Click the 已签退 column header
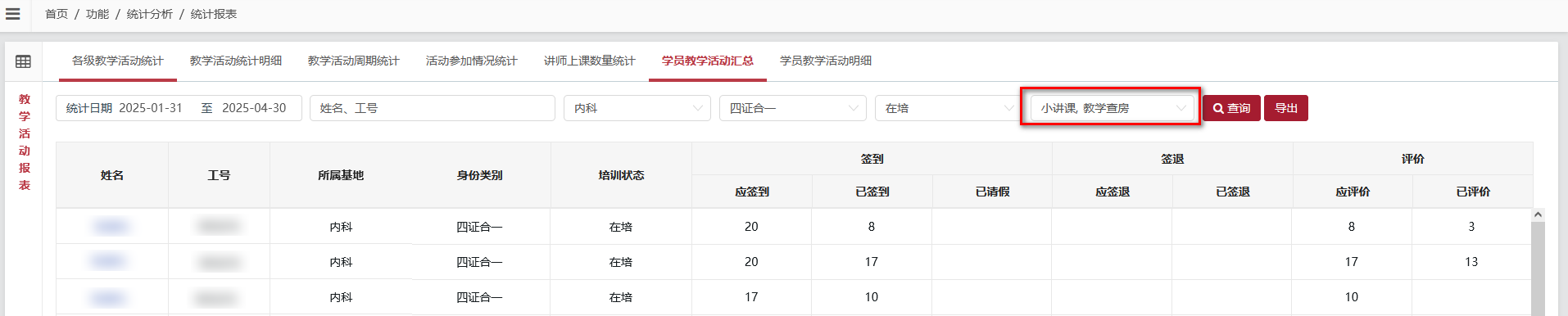Image resolution: width=1568 pixels, height=316 pixels. click(1233, 192)
